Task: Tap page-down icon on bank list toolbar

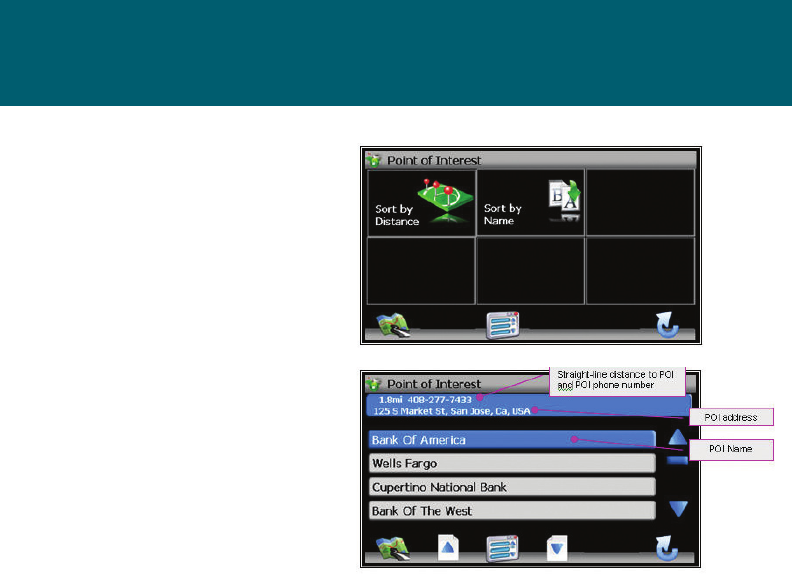Action: click(557, 548)
